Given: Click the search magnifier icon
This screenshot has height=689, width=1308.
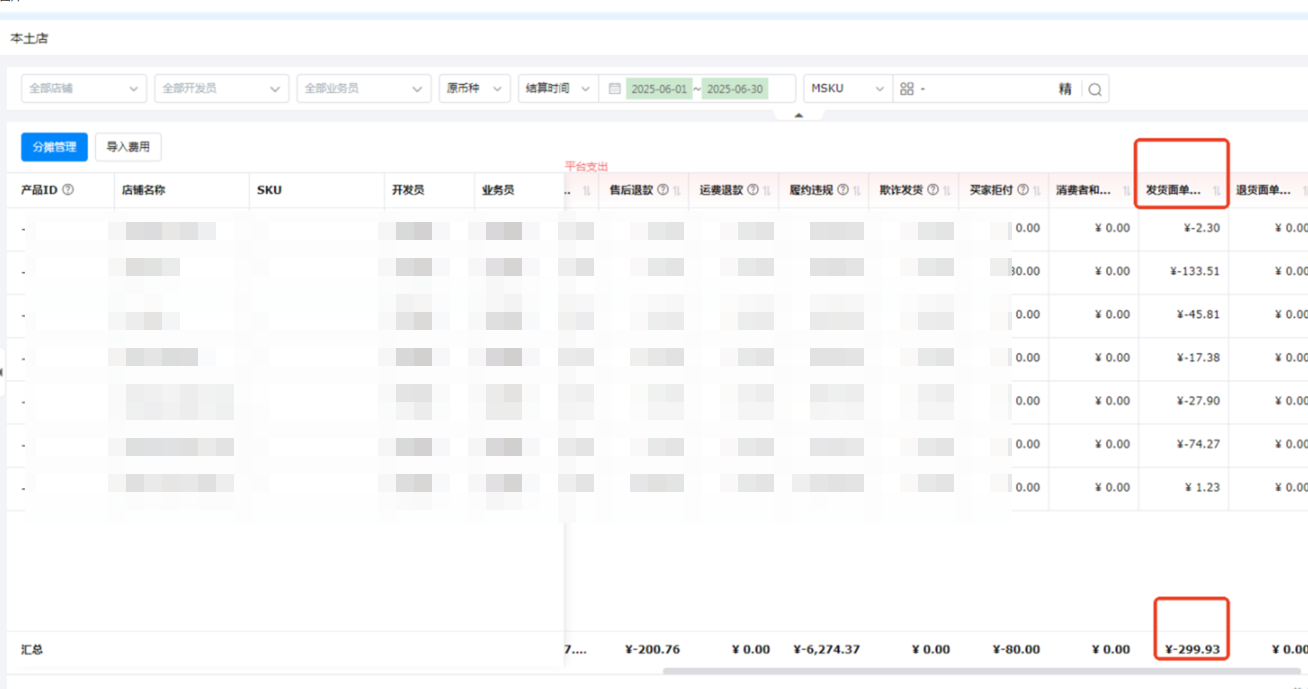Looking at the screenshot, I should point(1095,89).
